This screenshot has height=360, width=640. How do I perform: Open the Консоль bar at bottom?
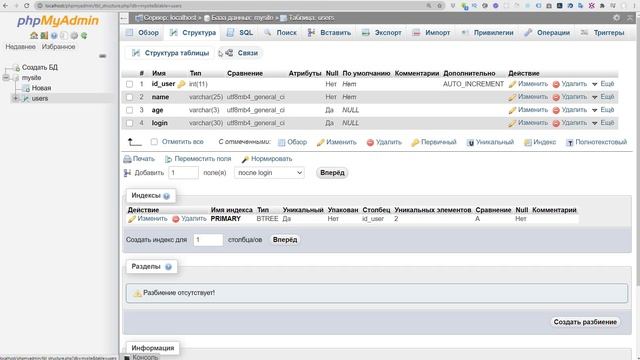(x=141, y=357)
